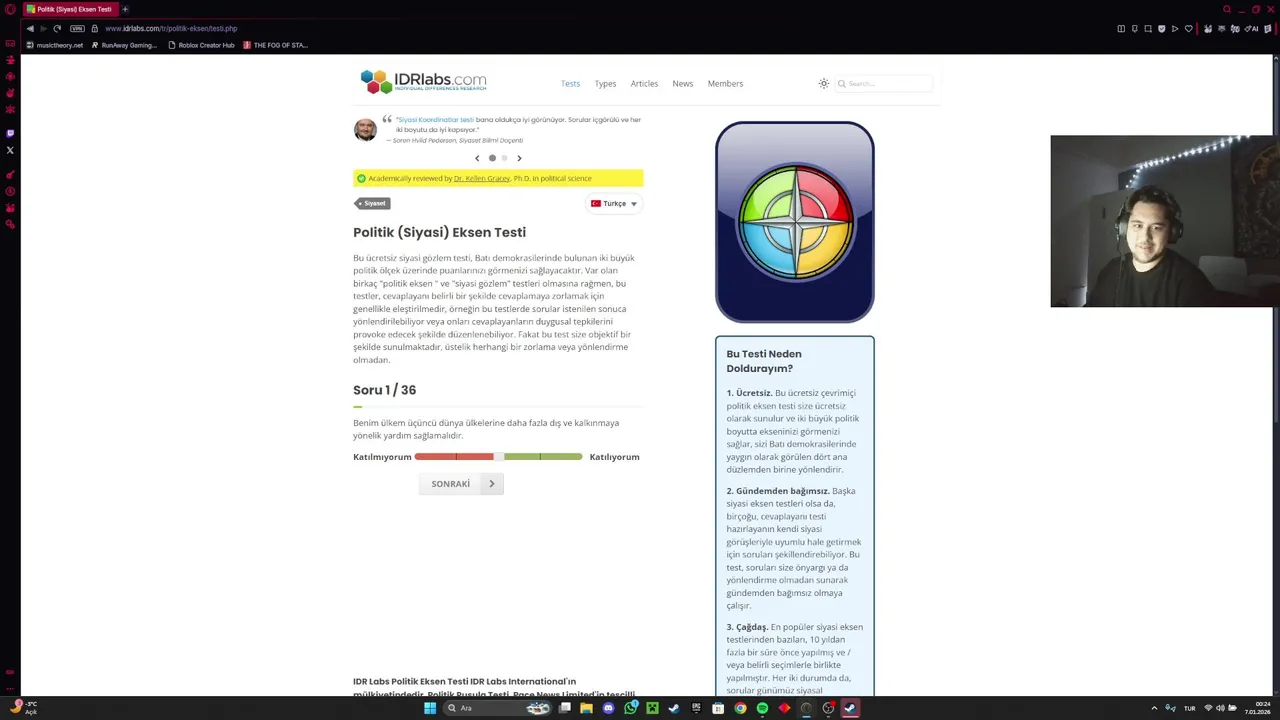Open THE FOG OF STA... bookmark
The width and height of the screenshot is (1280, 720).
click(x=276, y=45)
